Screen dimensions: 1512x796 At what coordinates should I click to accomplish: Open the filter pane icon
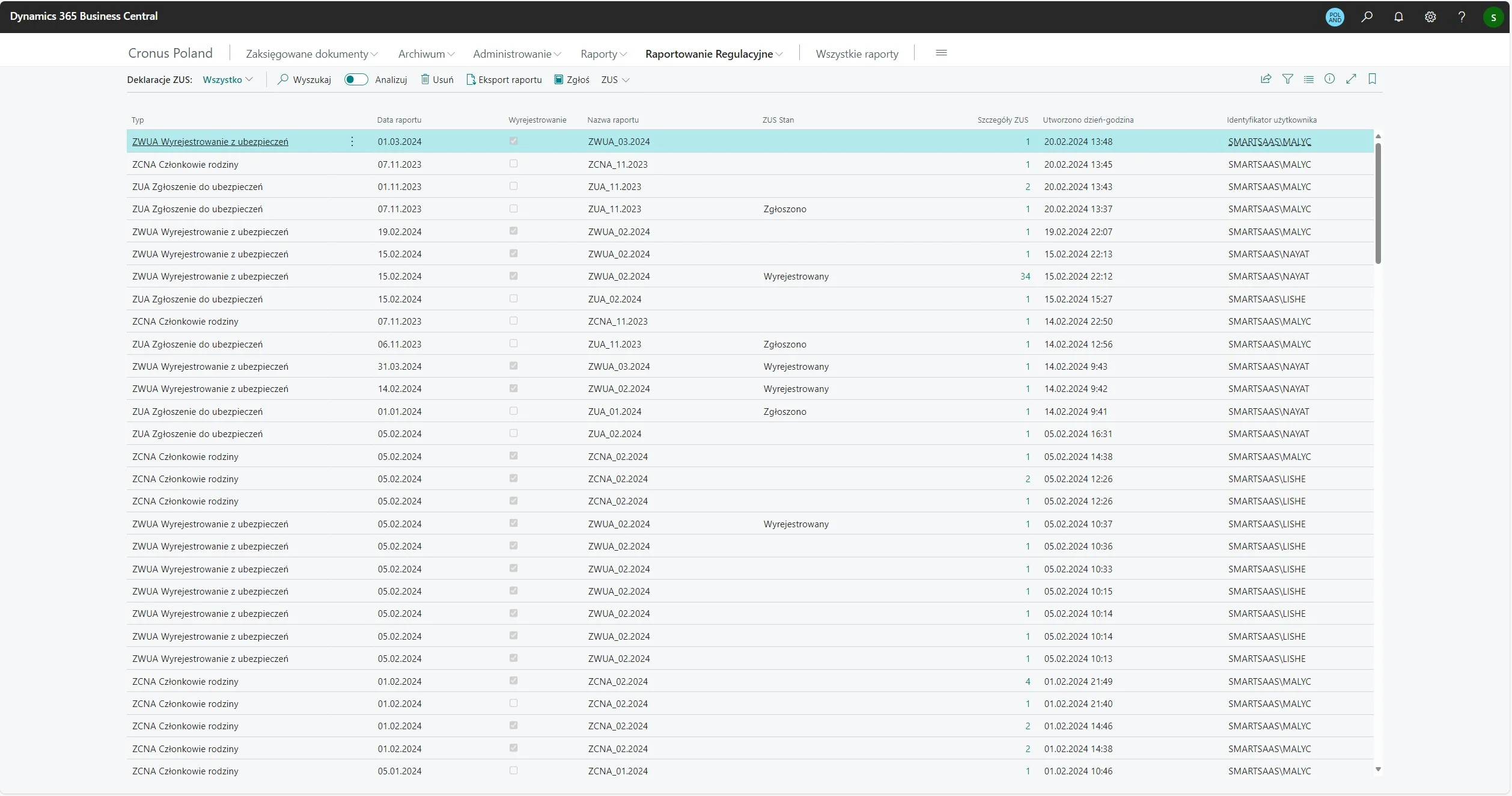[1287, 79]
